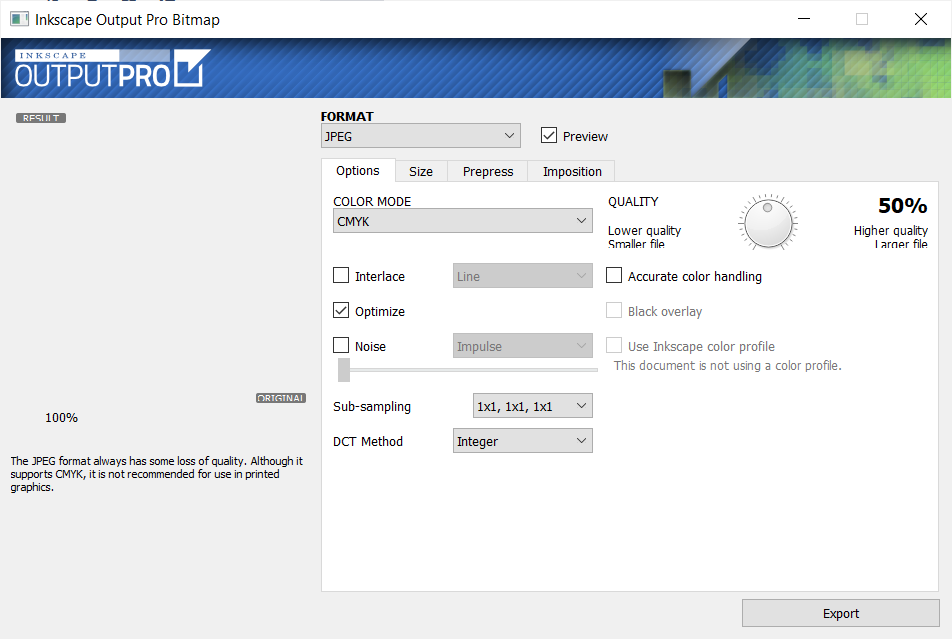952x639 pixels.
Task: Click the 'Higher quality' label
Action: 891,231
